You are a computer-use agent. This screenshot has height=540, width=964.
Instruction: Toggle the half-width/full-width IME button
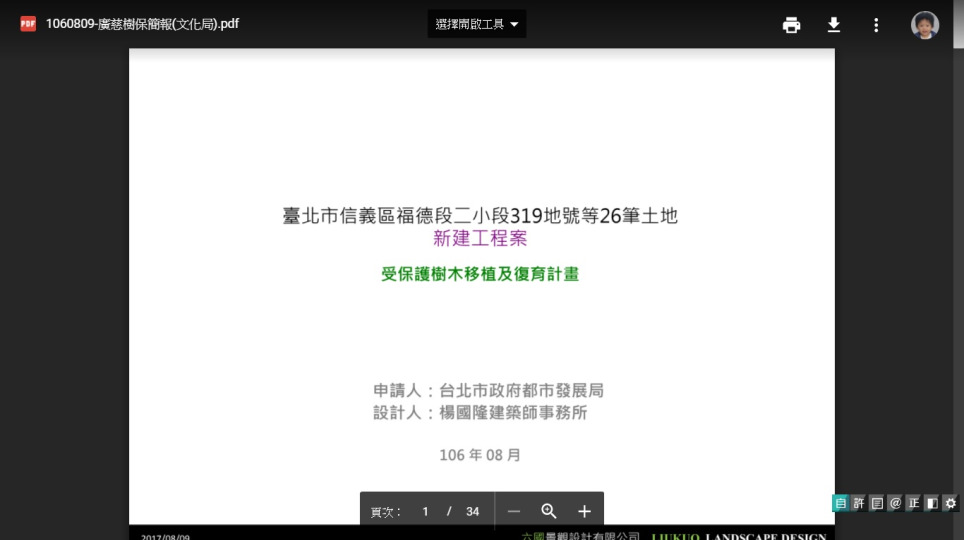(x=932, y=503)
